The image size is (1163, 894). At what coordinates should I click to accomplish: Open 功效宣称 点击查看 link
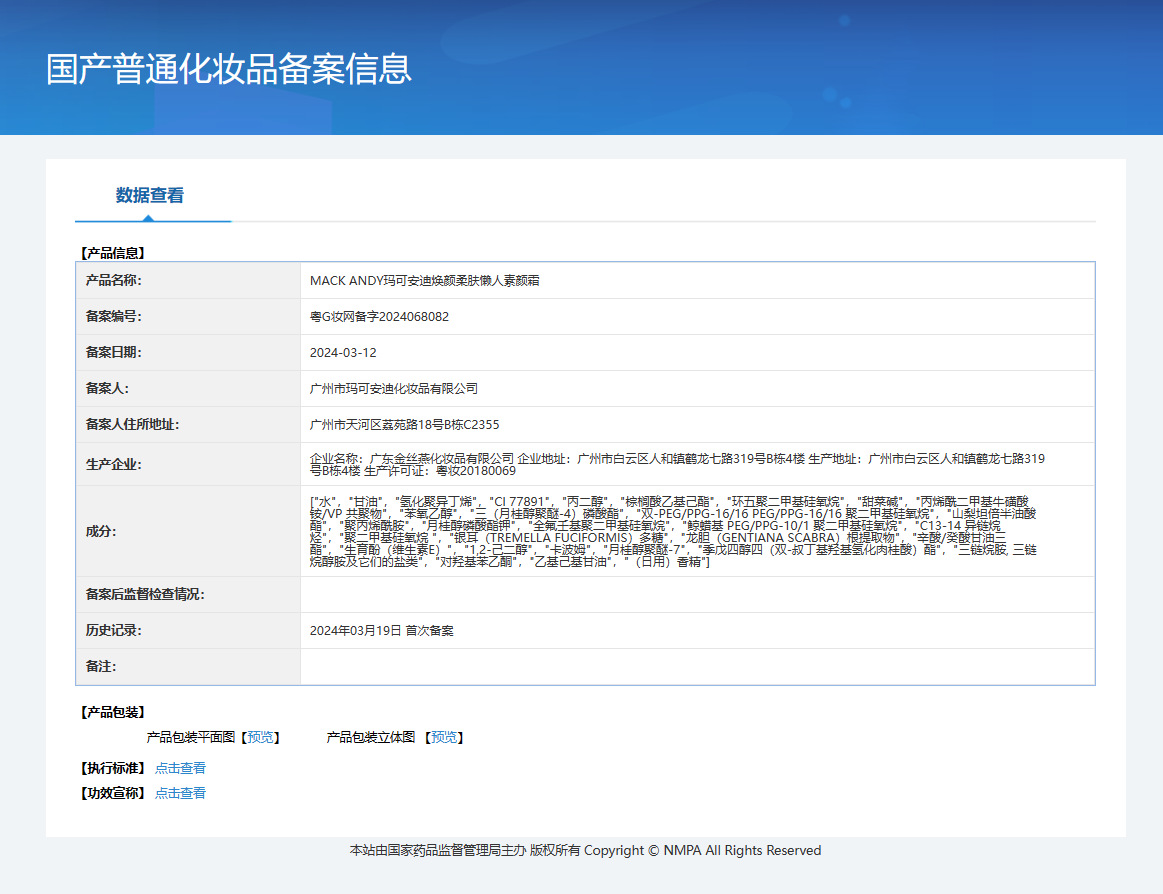click(x=180, y=793)
